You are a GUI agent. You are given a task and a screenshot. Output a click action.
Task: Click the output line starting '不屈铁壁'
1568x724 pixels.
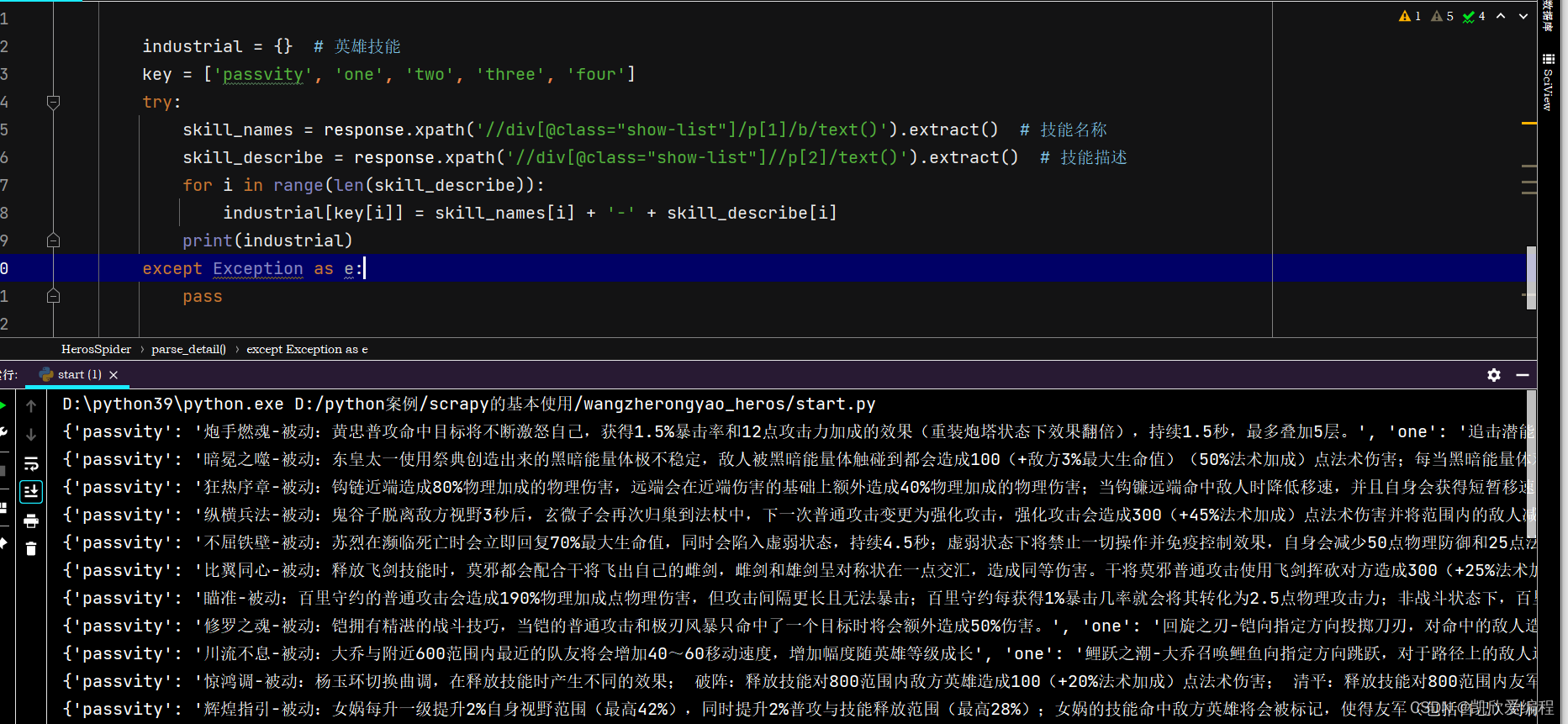pos(799,542)
